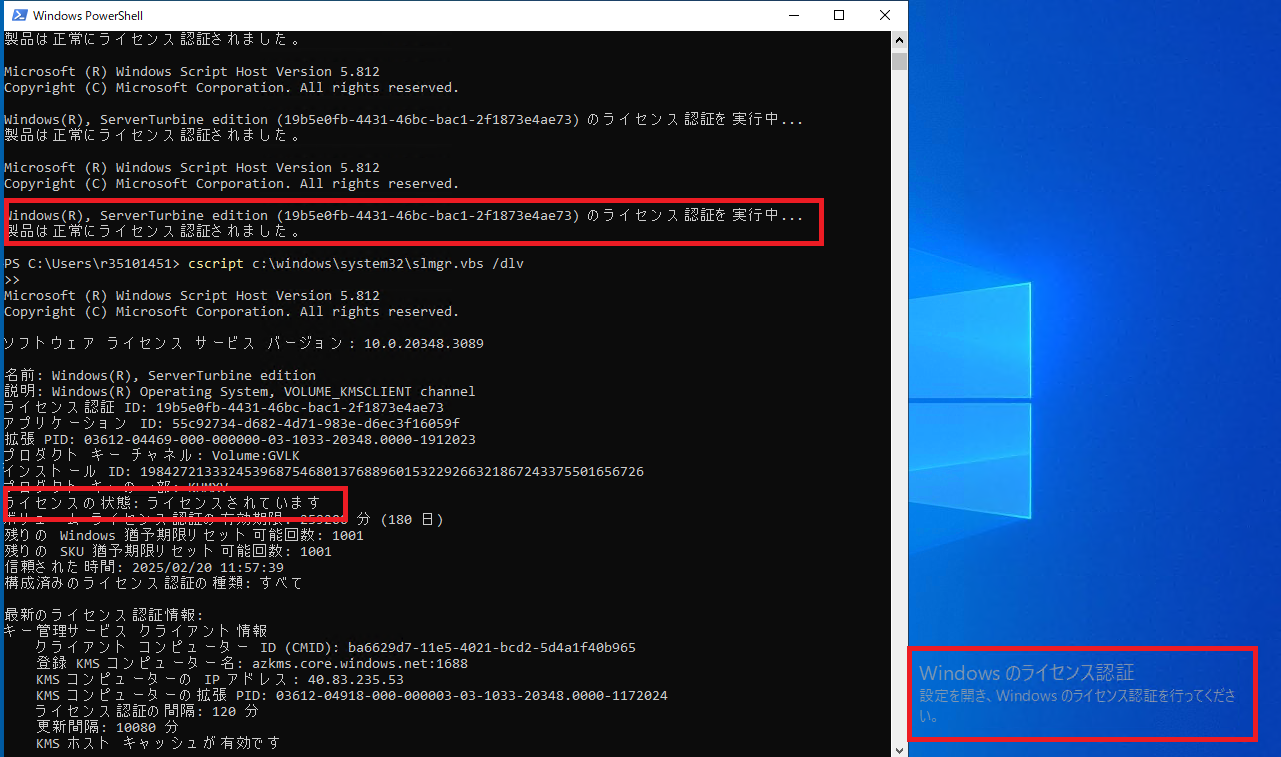Click the '>>' continuation prompt line
The image size is (1281, 757).
coord(12,280)
